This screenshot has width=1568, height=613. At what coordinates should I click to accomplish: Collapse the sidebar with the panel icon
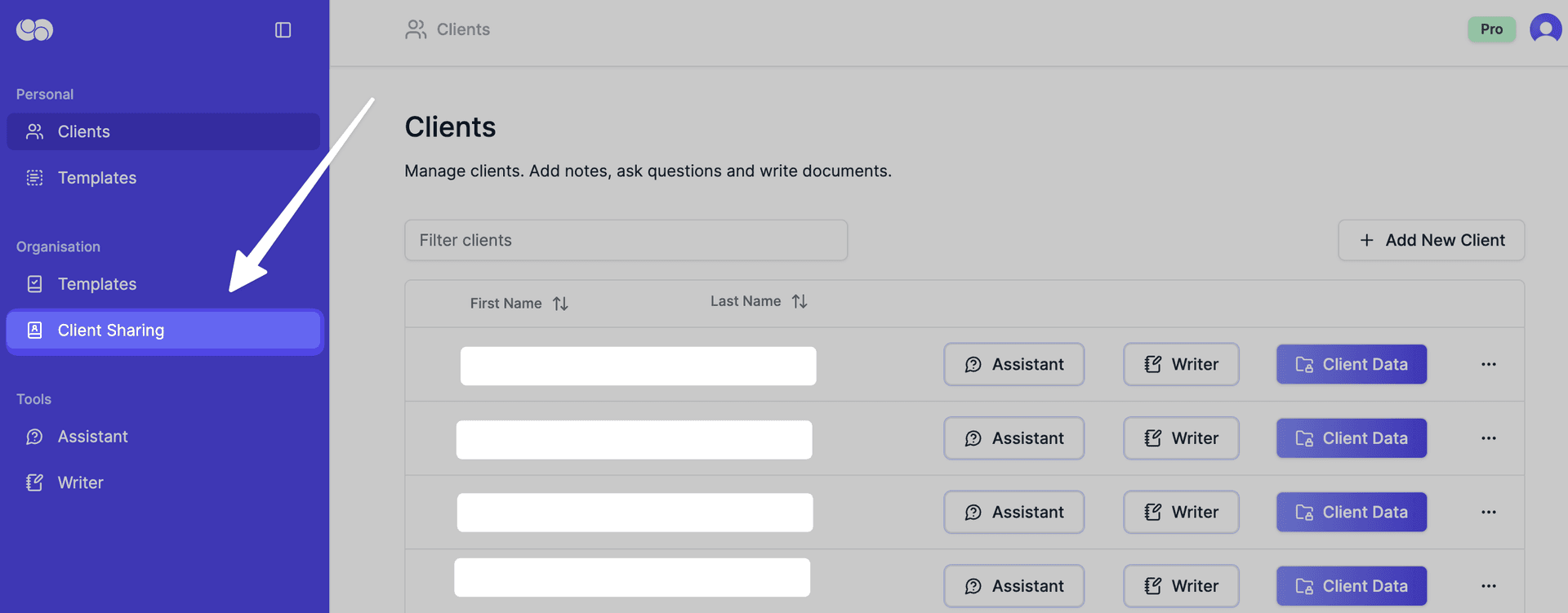[x=283, y=30]
